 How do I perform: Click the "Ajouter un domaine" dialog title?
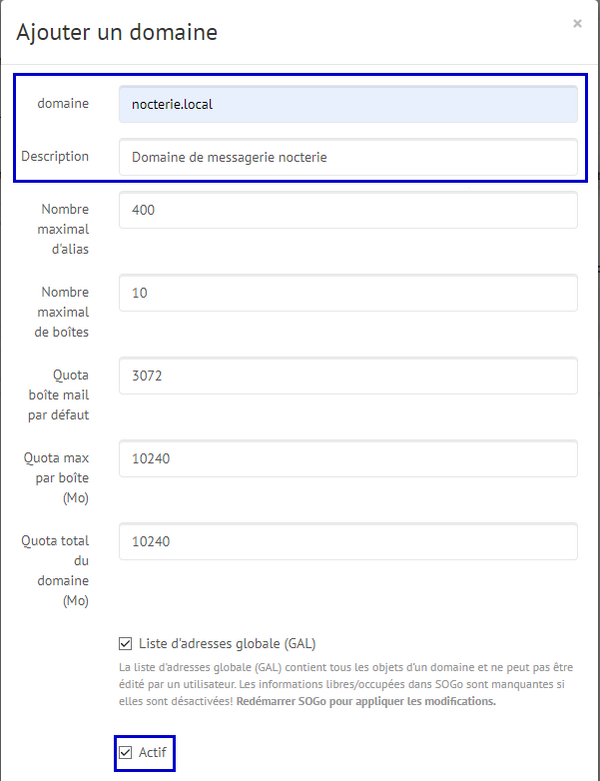(x=117, y=32)
